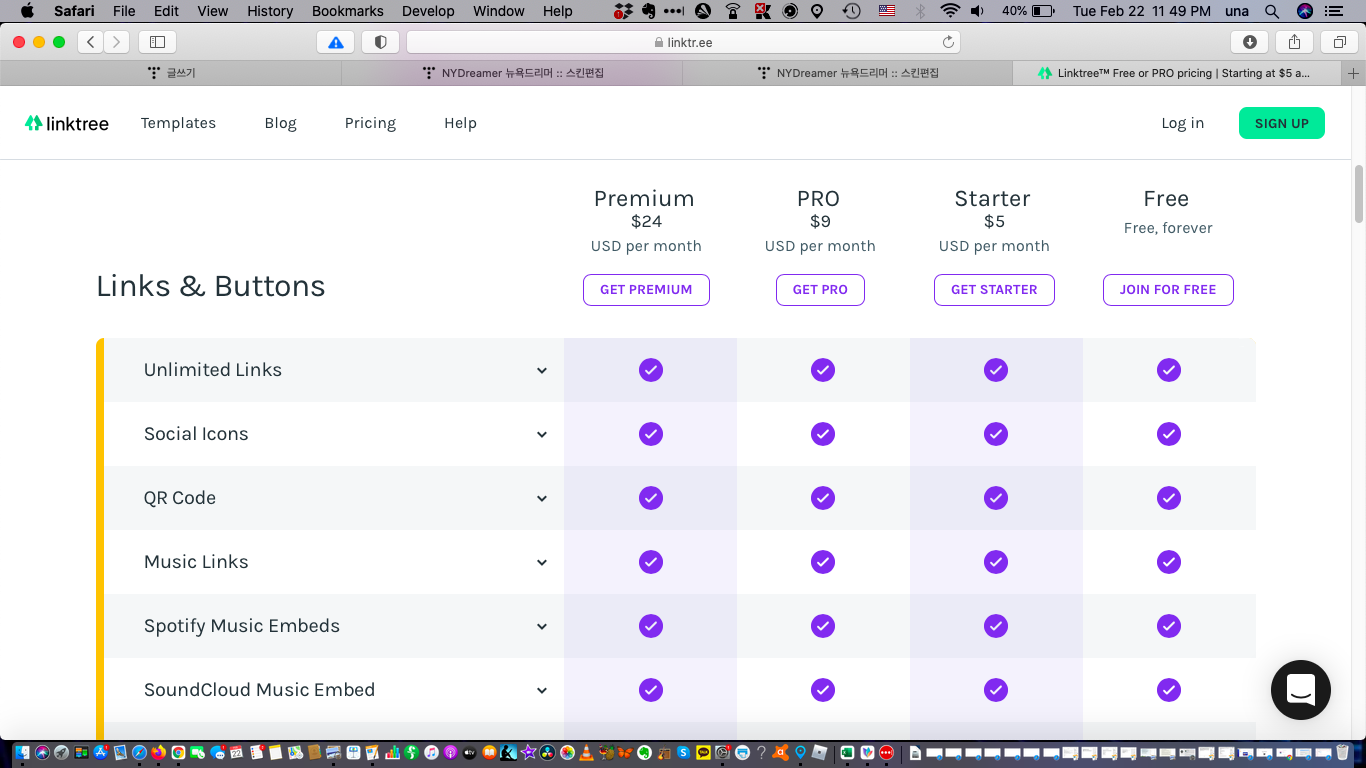Open the Bookmarks menu
This screenshot has height=768, width=1366.
coord(348,11)
